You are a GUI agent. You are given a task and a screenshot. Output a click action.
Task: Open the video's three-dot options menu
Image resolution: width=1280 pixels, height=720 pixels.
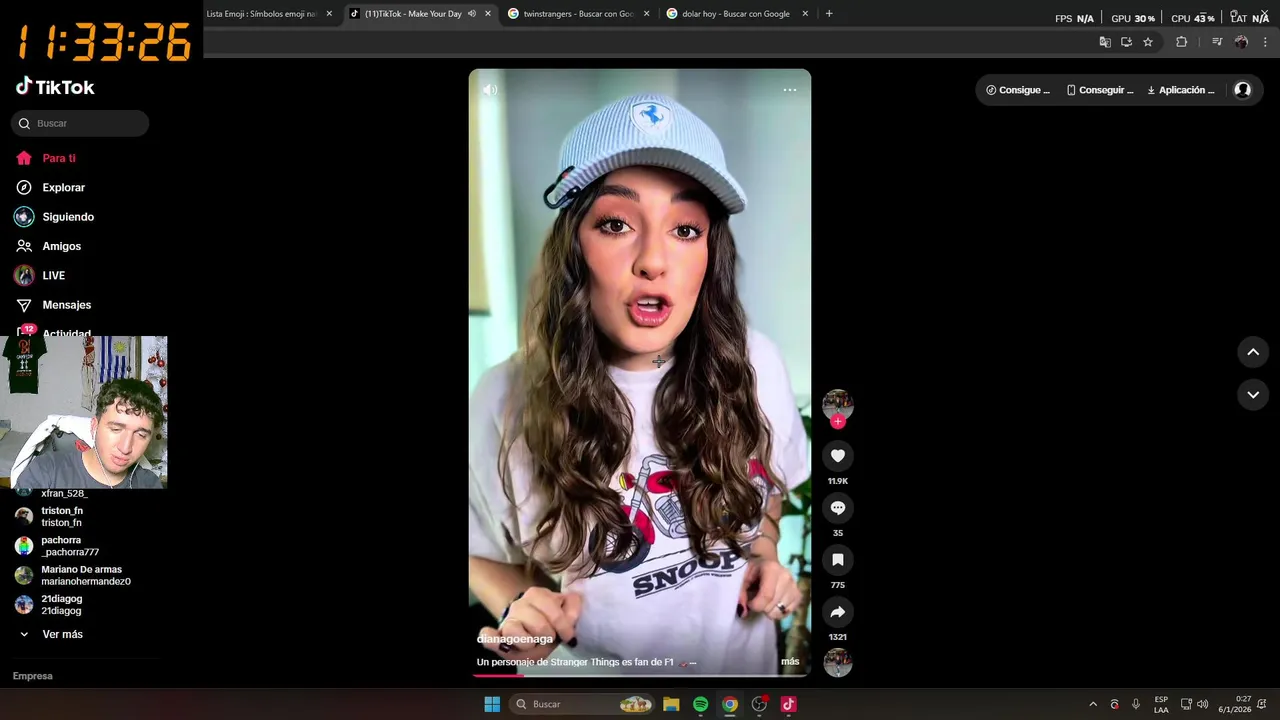pos(790,90)
